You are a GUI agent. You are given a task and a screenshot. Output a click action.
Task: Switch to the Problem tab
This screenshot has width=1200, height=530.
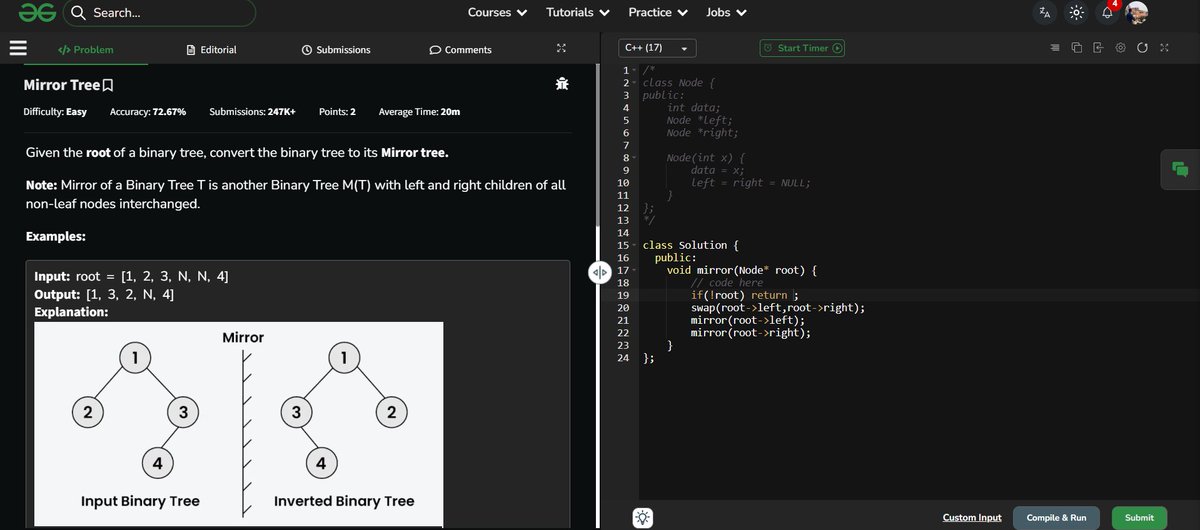[86, 49]
